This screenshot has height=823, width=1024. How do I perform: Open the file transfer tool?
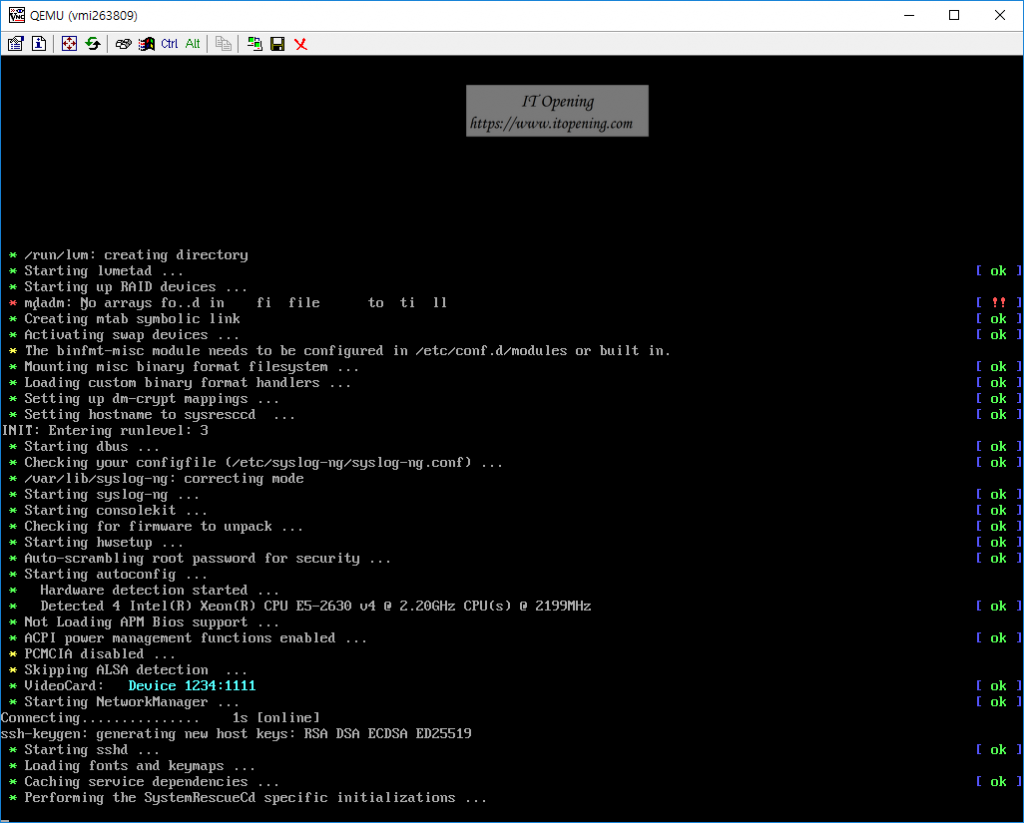pos(223,44)
